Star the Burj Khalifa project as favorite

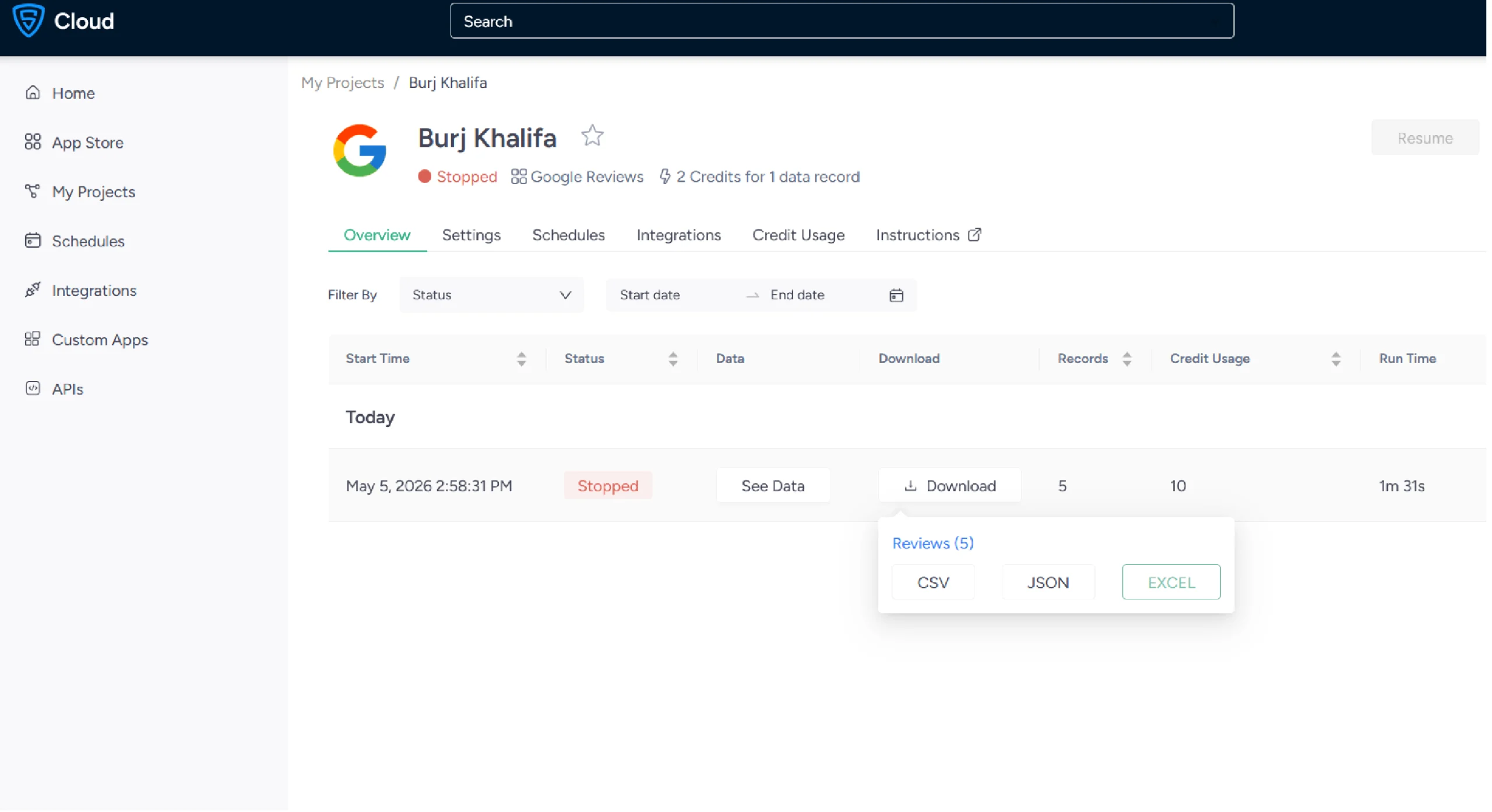[592, 136]
